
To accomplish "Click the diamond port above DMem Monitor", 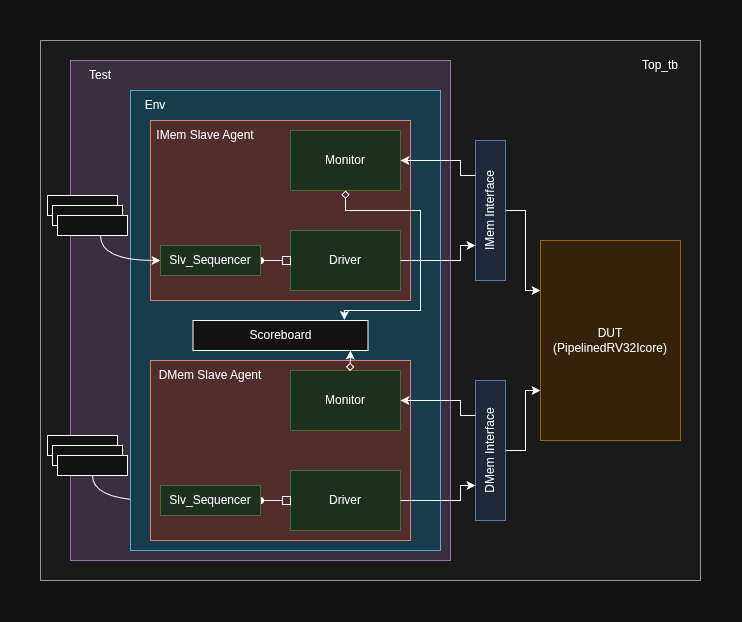I will pos(350,367).
